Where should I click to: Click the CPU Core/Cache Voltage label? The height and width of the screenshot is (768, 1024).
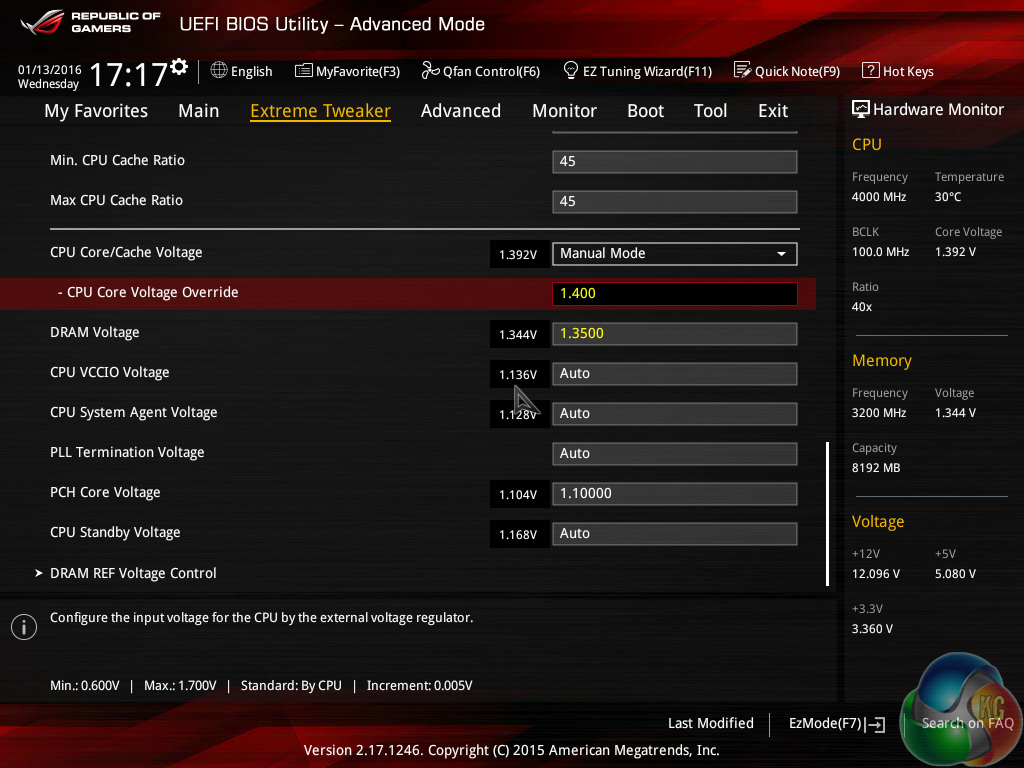coord(126,252)
